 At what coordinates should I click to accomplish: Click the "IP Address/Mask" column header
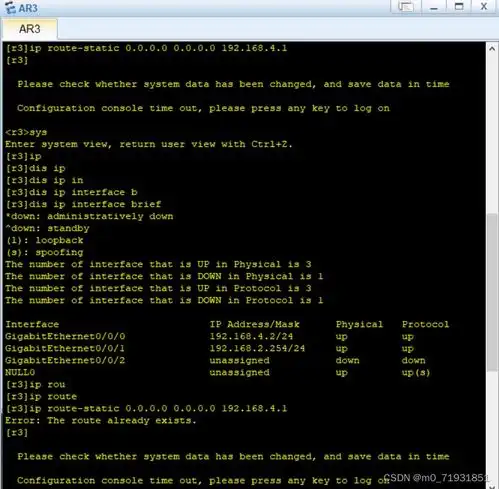point(255,324)
